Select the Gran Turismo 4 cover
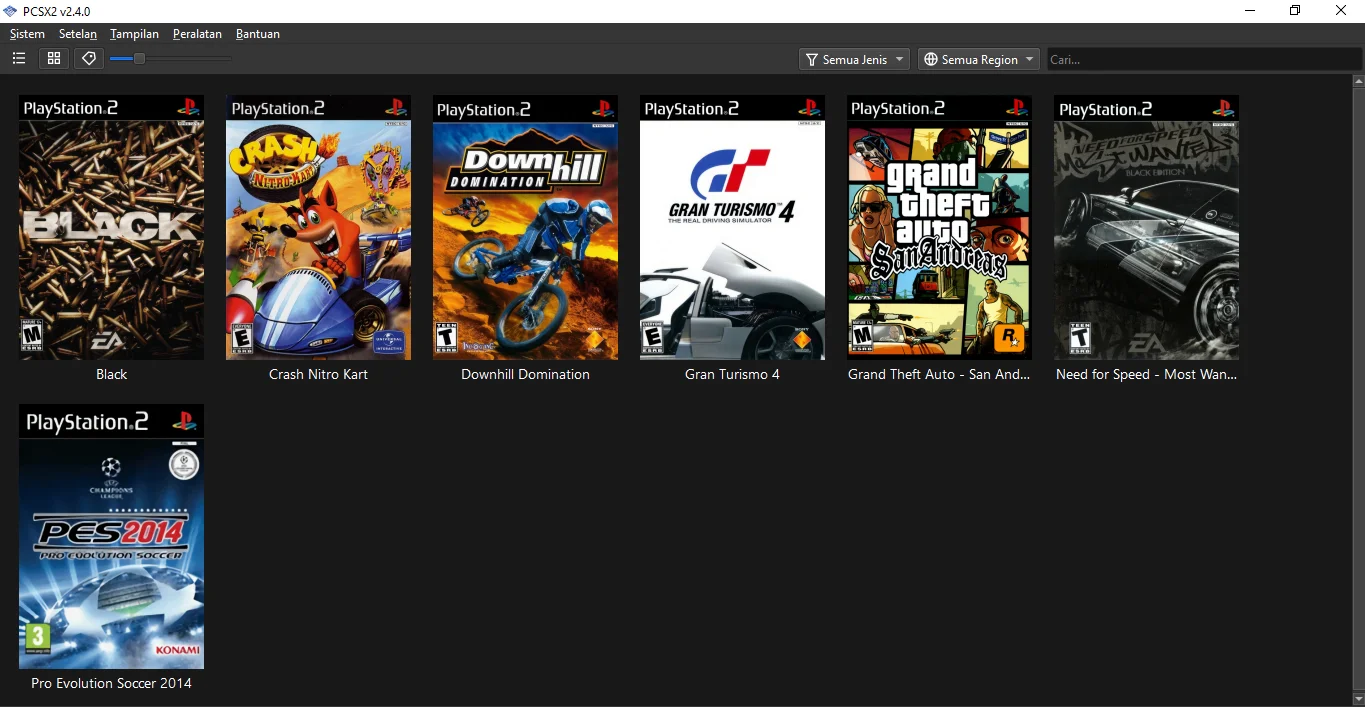 [x=732, y=228]
